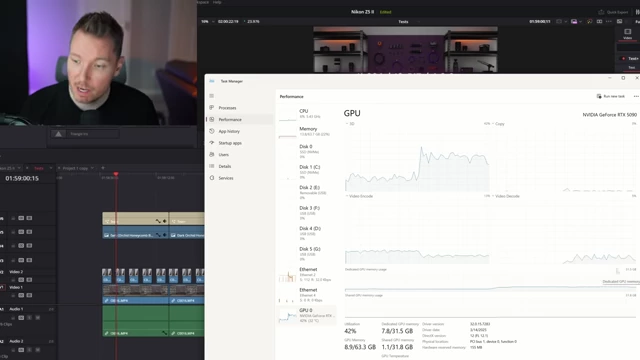Select CPU in the performance list
The image size is (640, 360).
coord(307,114)
